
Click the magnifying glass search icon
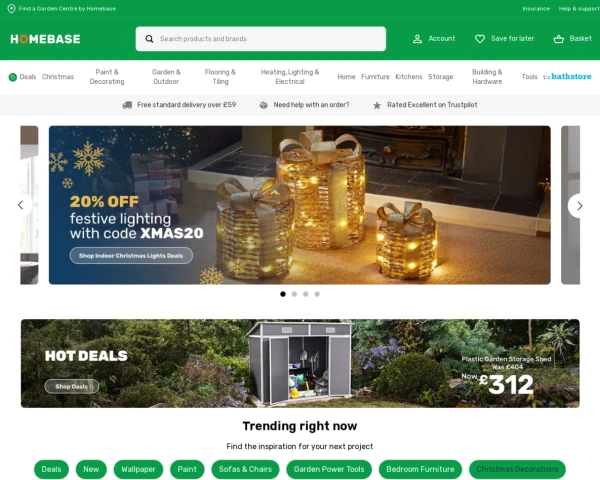click(x=149, y=39)
